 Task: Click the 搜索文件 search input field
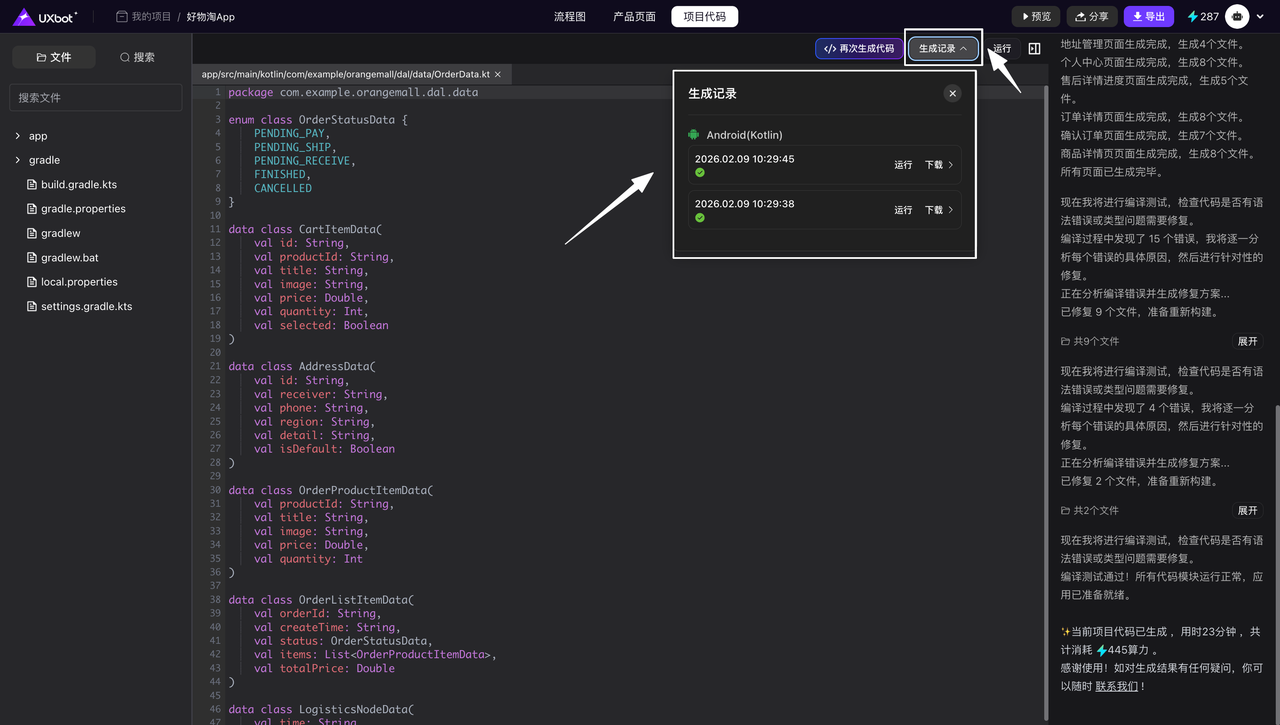pos(96,98)
